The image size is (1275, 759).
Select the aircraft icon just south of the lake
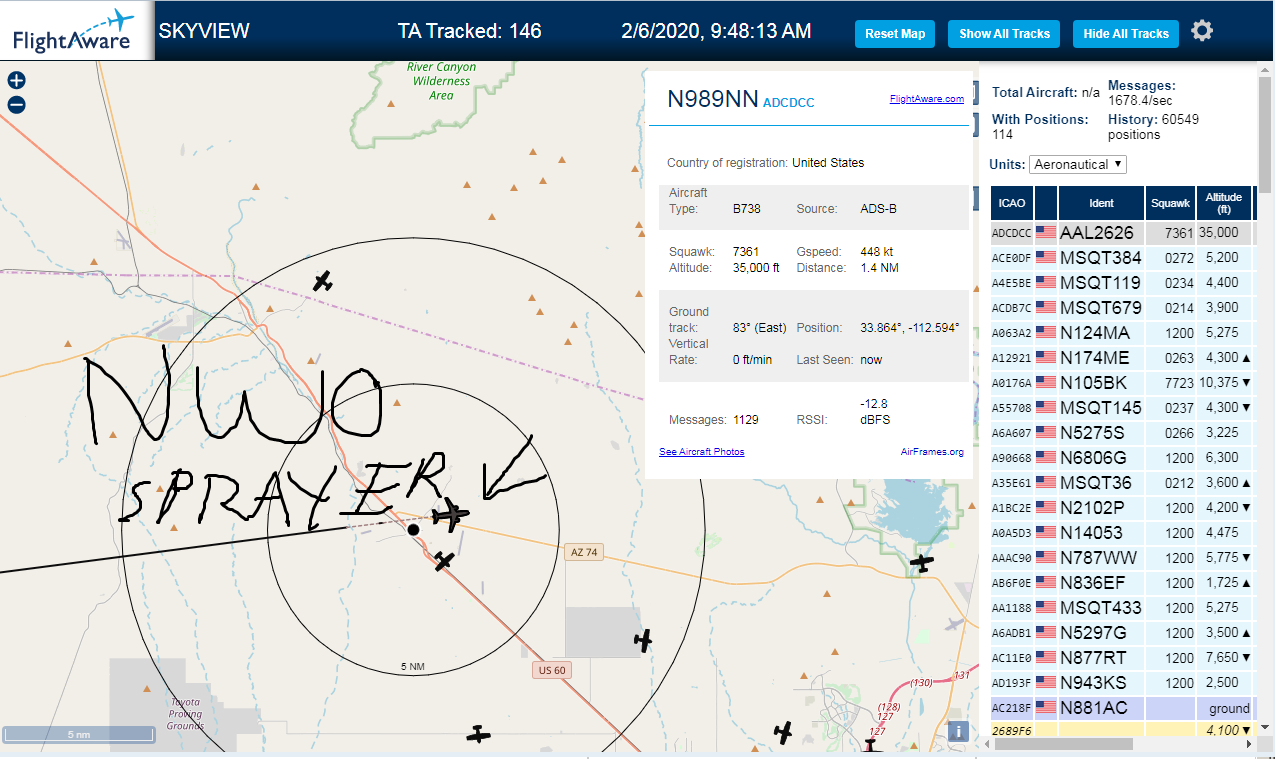(x=921, y=564)
